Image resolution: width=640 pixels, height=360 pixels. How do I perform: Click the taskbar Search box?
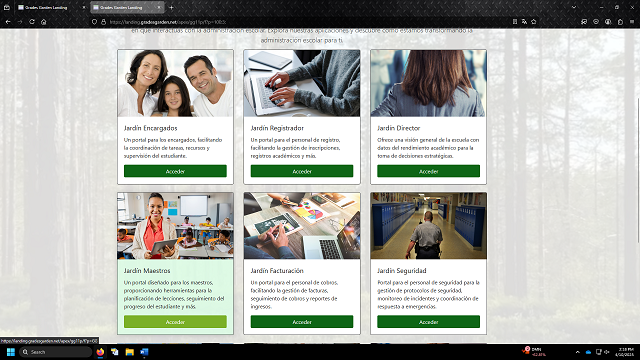(55, 352)
